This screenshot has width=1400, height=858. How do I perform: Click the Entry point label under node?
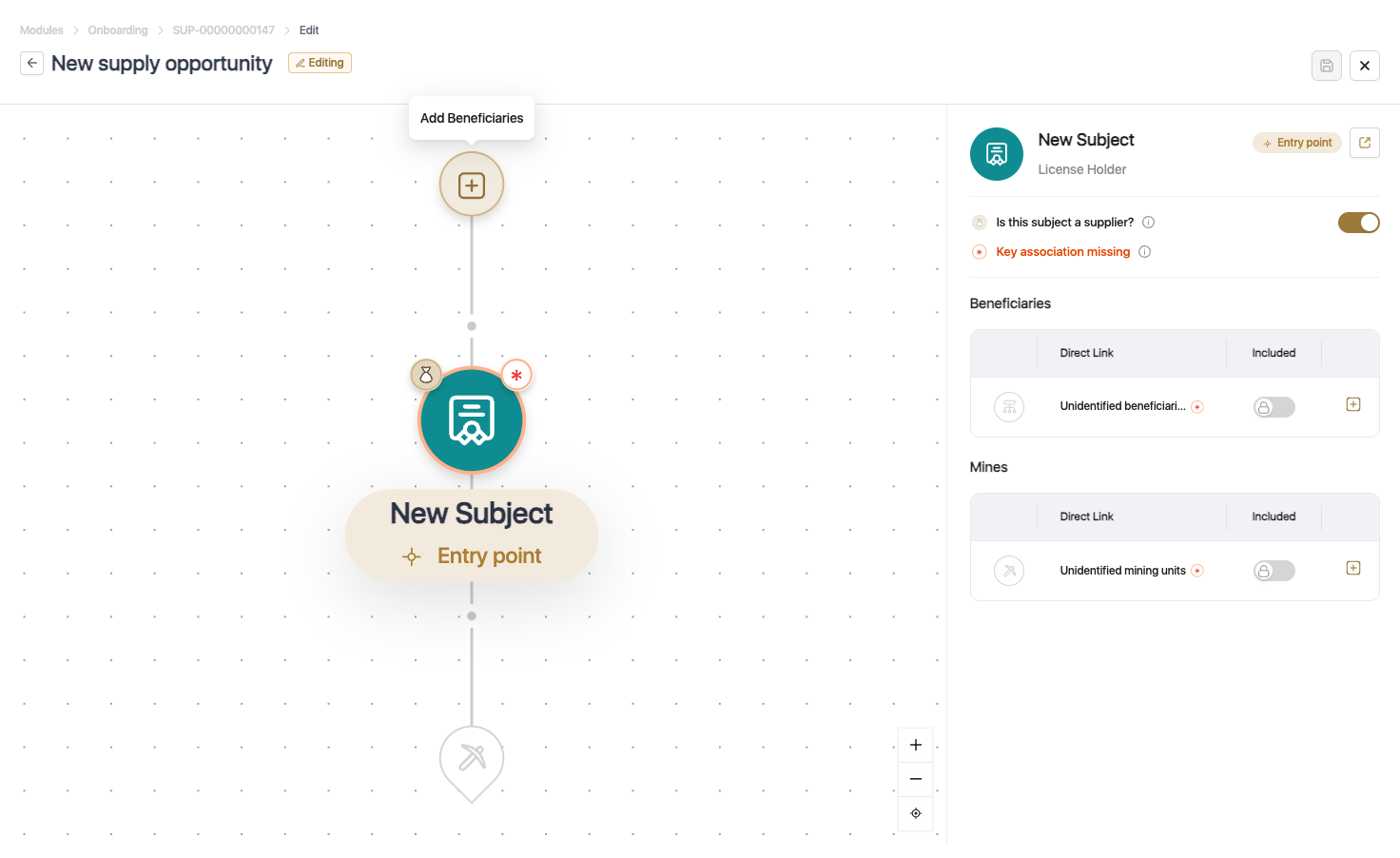coord(489,556)
